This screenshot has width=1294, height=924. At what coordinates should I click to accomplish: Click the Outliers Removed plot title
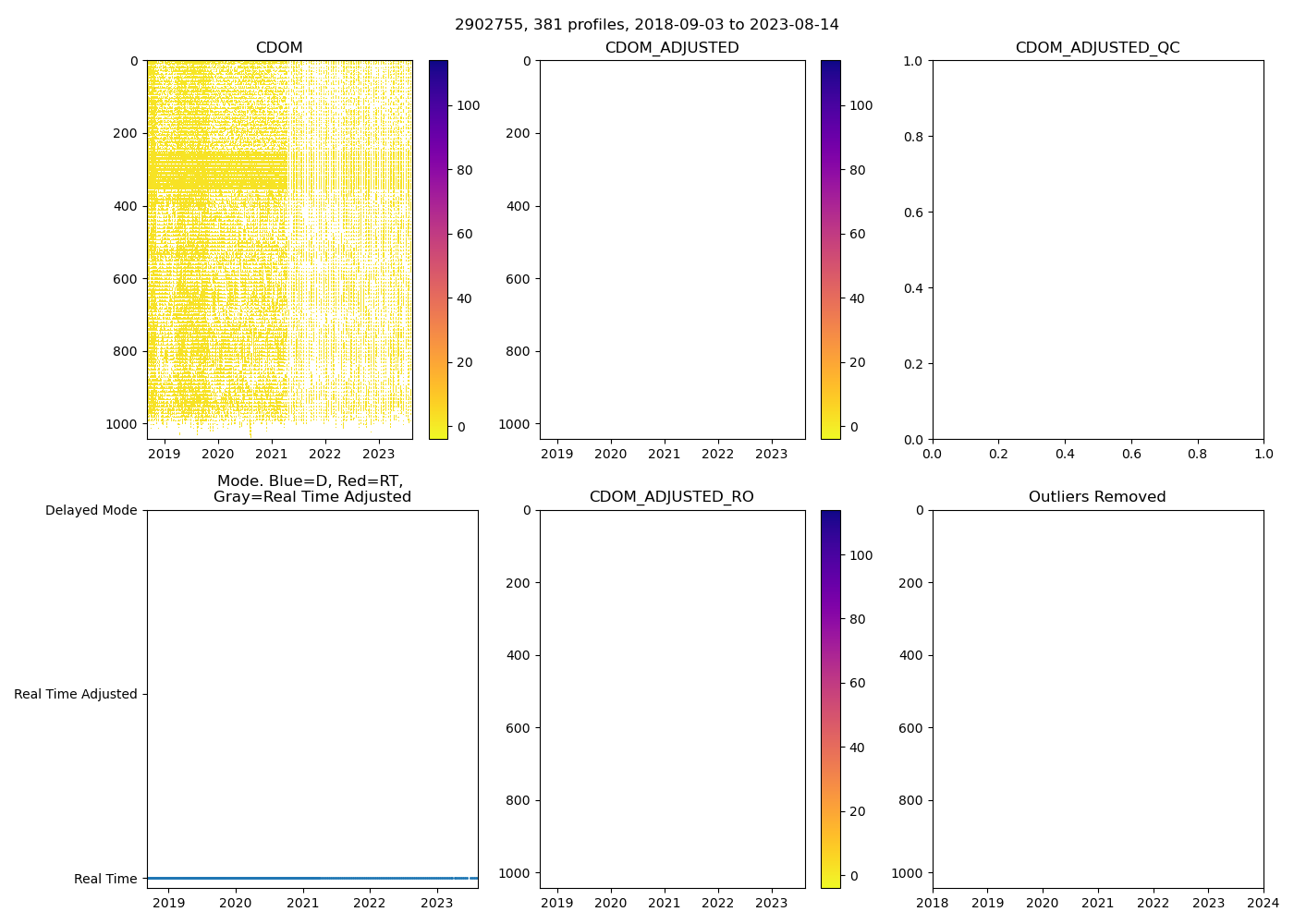click(1097, 497)
